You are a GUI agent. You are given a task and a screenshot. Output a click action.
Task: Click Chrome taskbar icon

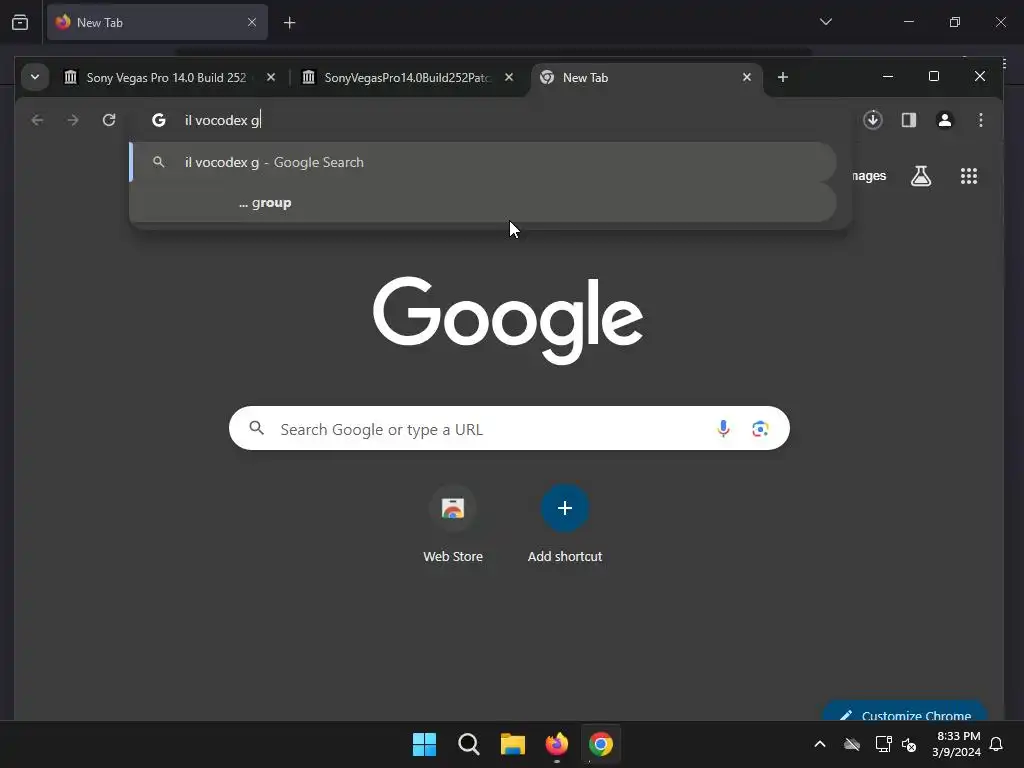(x=601, y=744)
